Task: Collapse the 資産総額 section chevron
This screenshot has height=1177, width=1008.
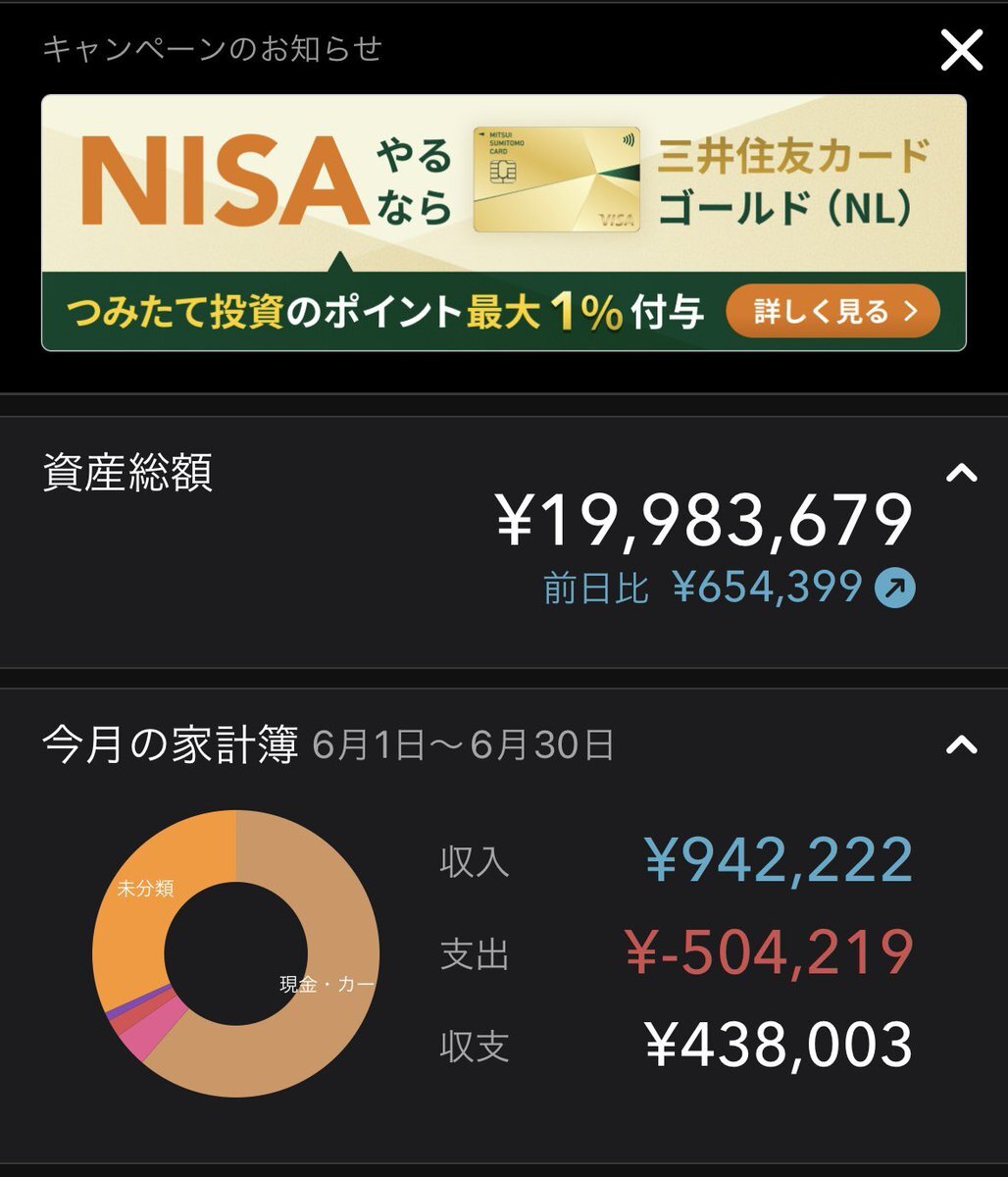Action: pyautogui.click(x=961, y=474)
